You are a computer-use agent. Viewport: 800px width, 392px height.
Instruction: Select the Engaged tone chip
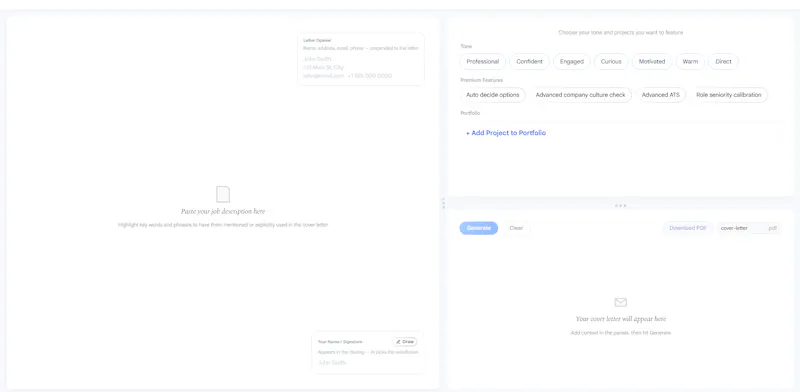coord(571,62)
